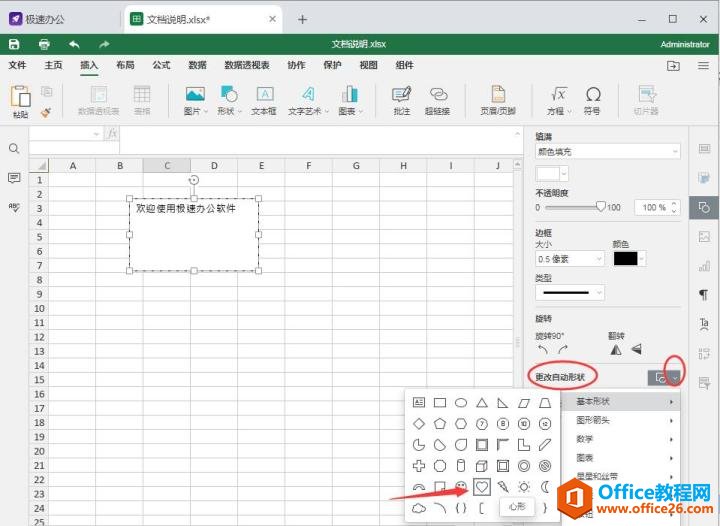Screen dimensions: 720x526
Task: Choose the crescent moon shape
Action: point(545,487)
